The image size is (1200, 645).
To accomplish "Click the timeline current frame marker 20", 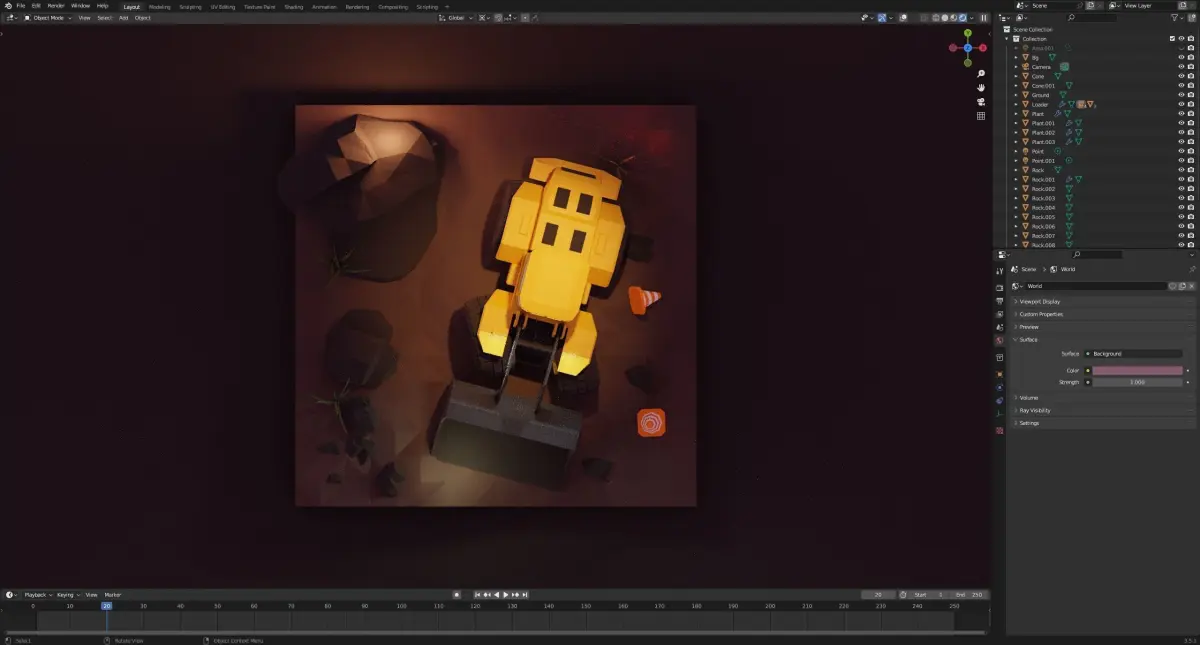I will 106,605.
